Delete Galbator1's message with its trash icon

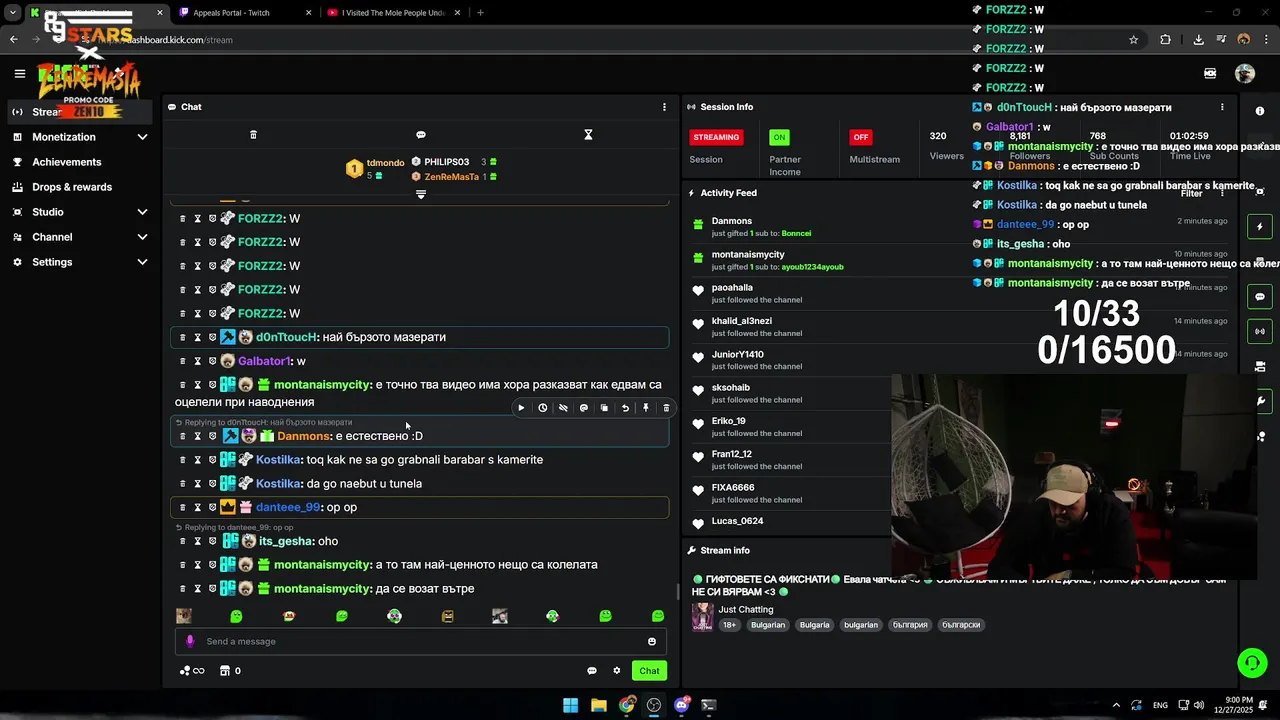point(182,361)
